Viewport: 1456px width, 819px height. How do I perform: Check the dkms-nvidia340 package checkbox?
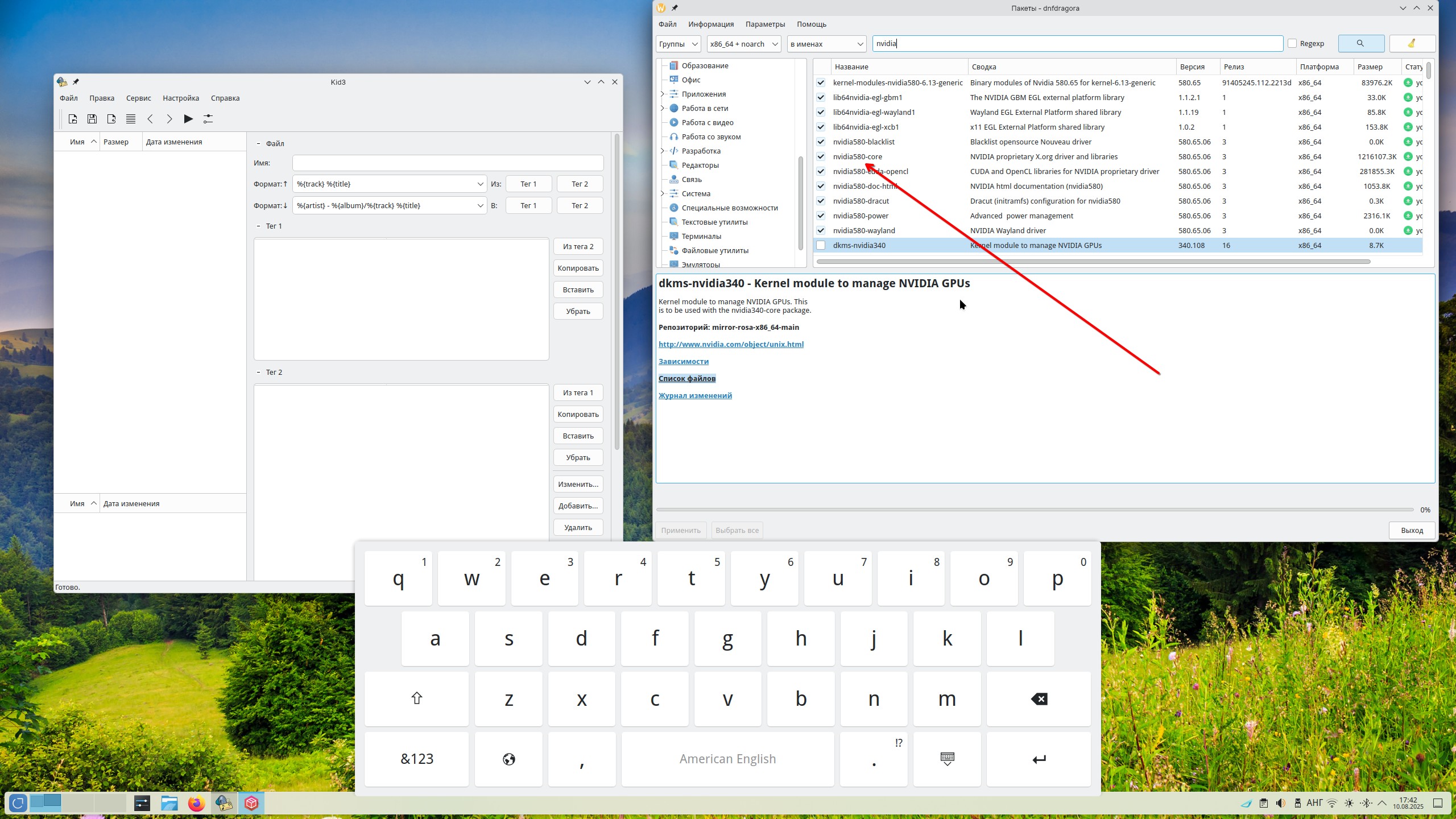821,245
